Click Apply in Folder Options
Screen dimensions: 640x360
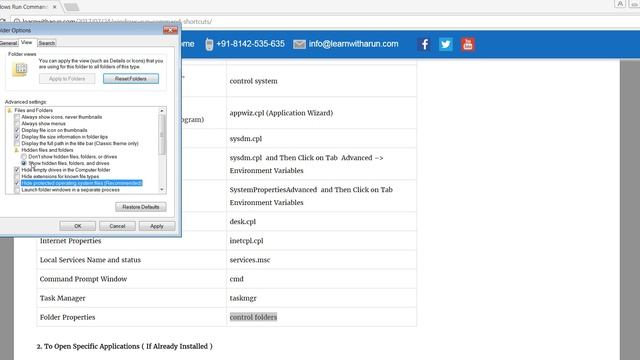point(157,226)
